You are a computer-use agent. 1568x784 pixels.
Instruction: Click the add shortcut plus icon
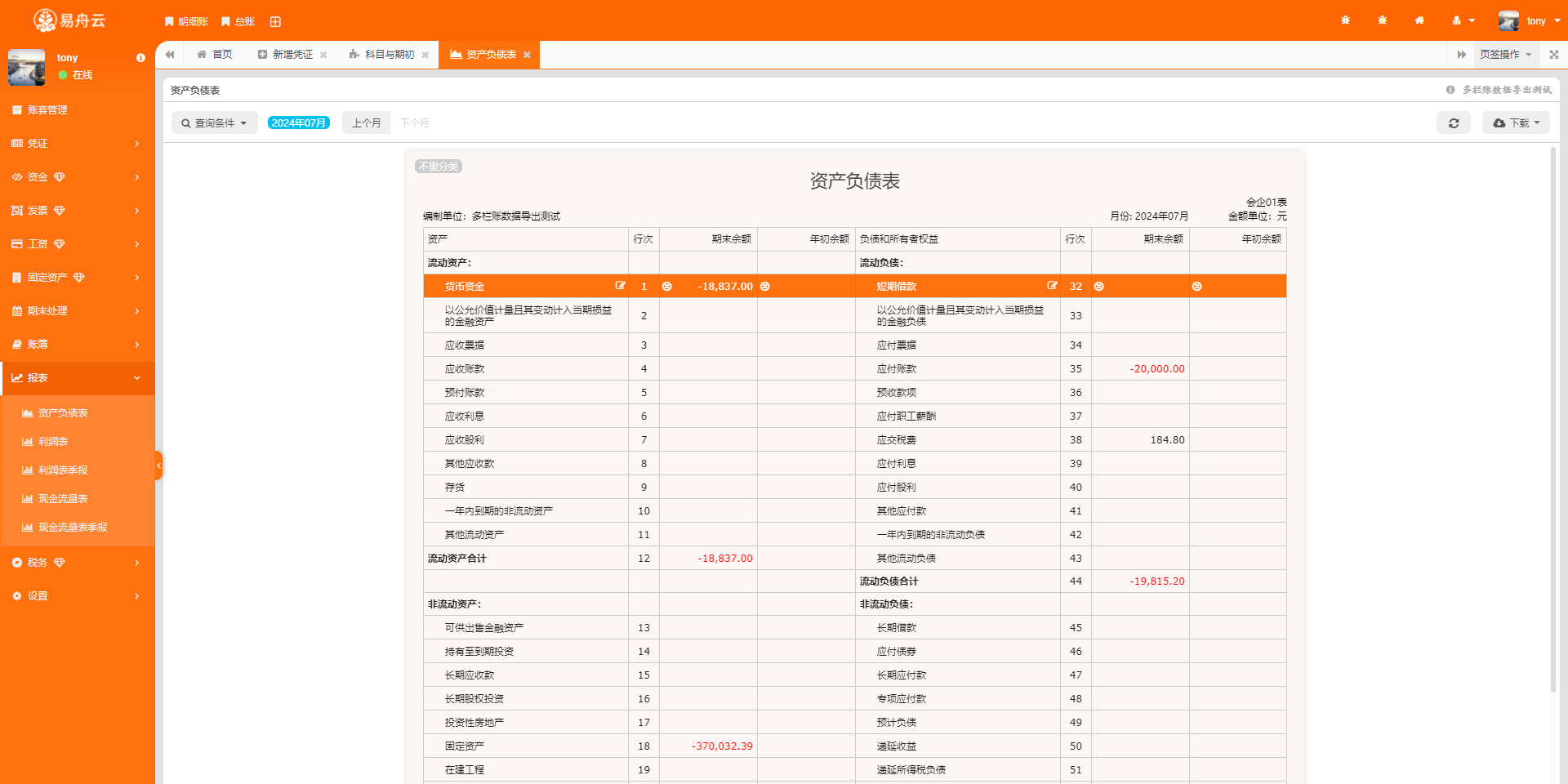click(275, 22)
